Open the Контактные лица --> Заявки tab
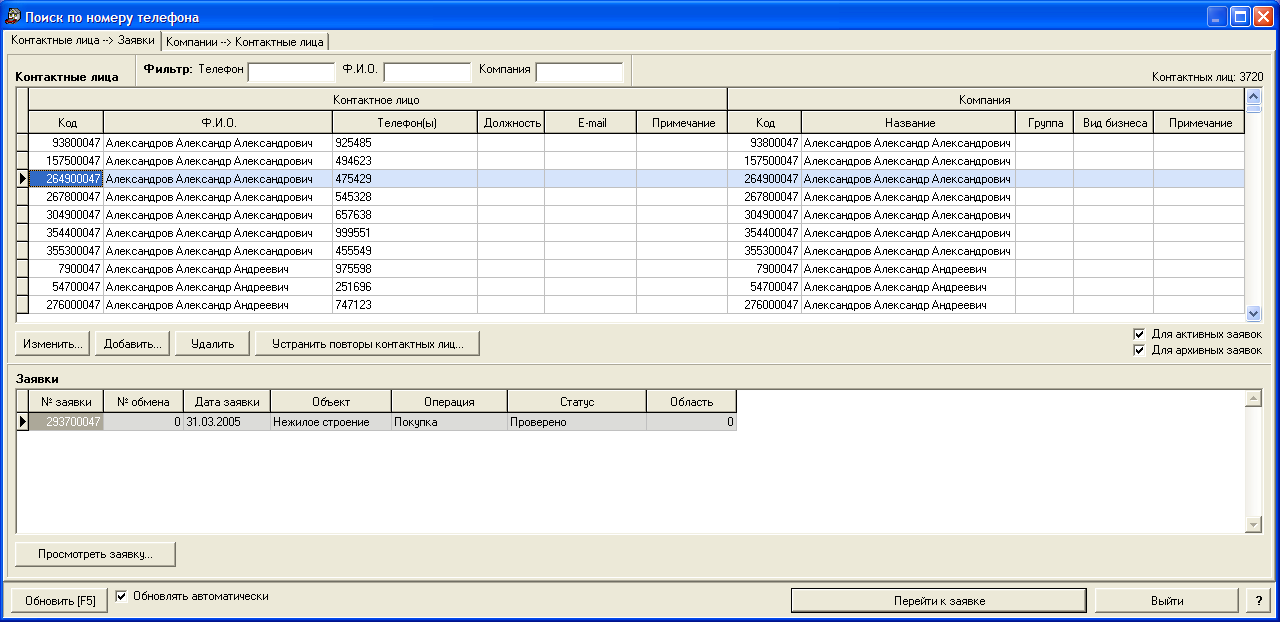The width and height of the screenshot is (1280, 622). pyautogui.click(x=83, y=41)
